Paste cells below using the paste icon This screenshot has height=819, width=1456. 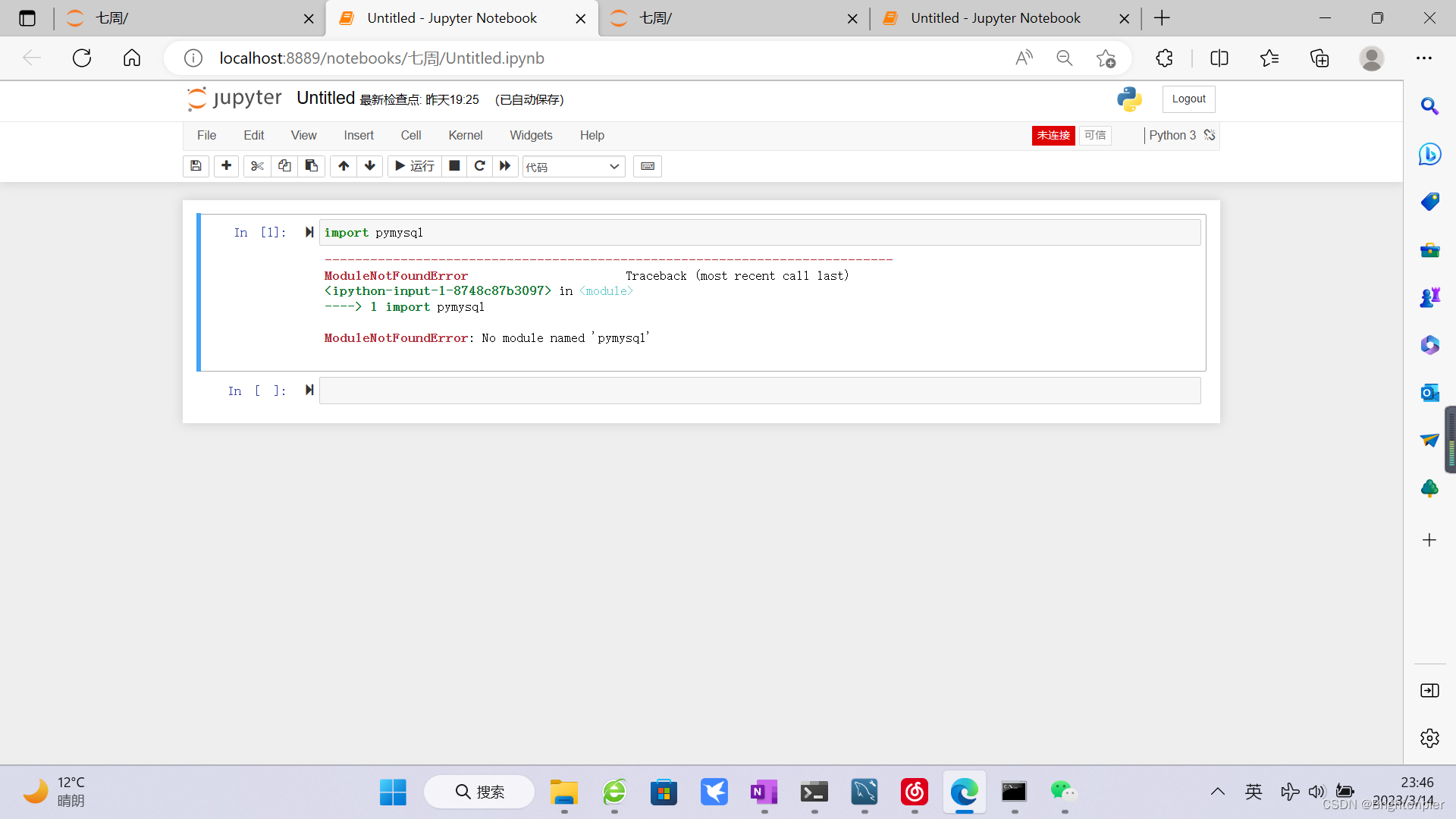pyautogui.click(x=312, y=166)
